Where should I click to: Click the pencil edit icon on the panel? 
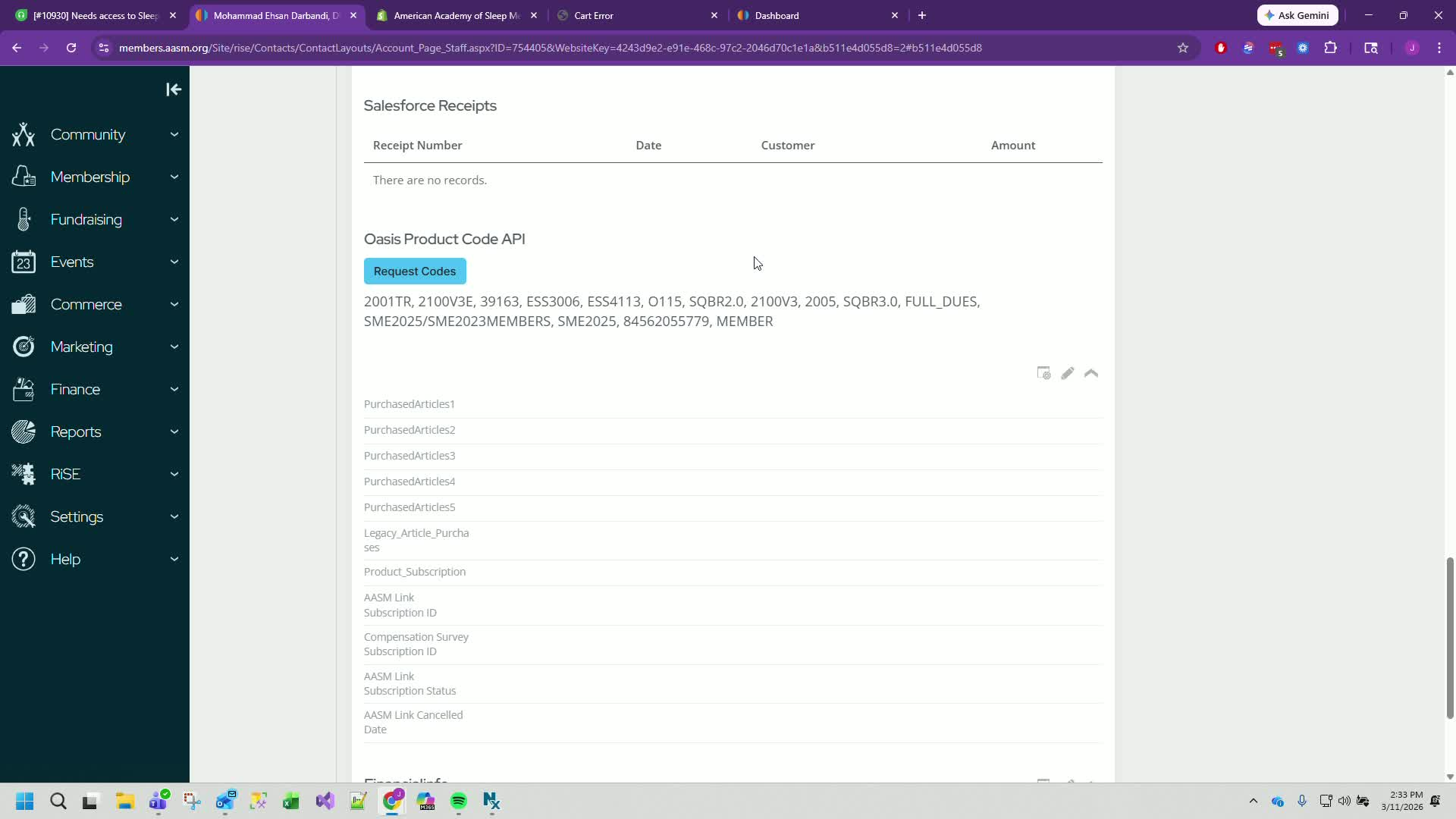point(1067,373)
